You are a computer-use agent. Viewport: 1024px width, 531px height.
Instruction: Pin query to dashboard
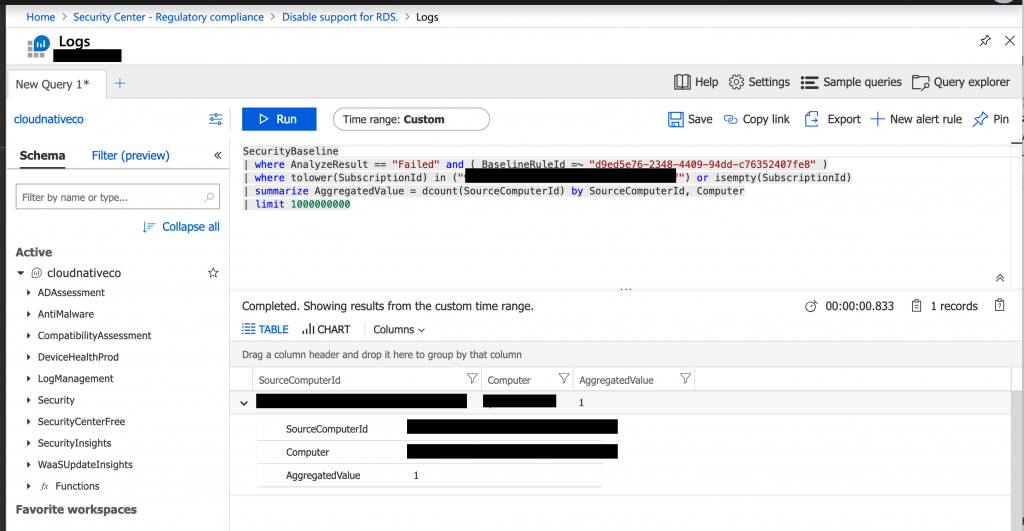coord(991,119)
